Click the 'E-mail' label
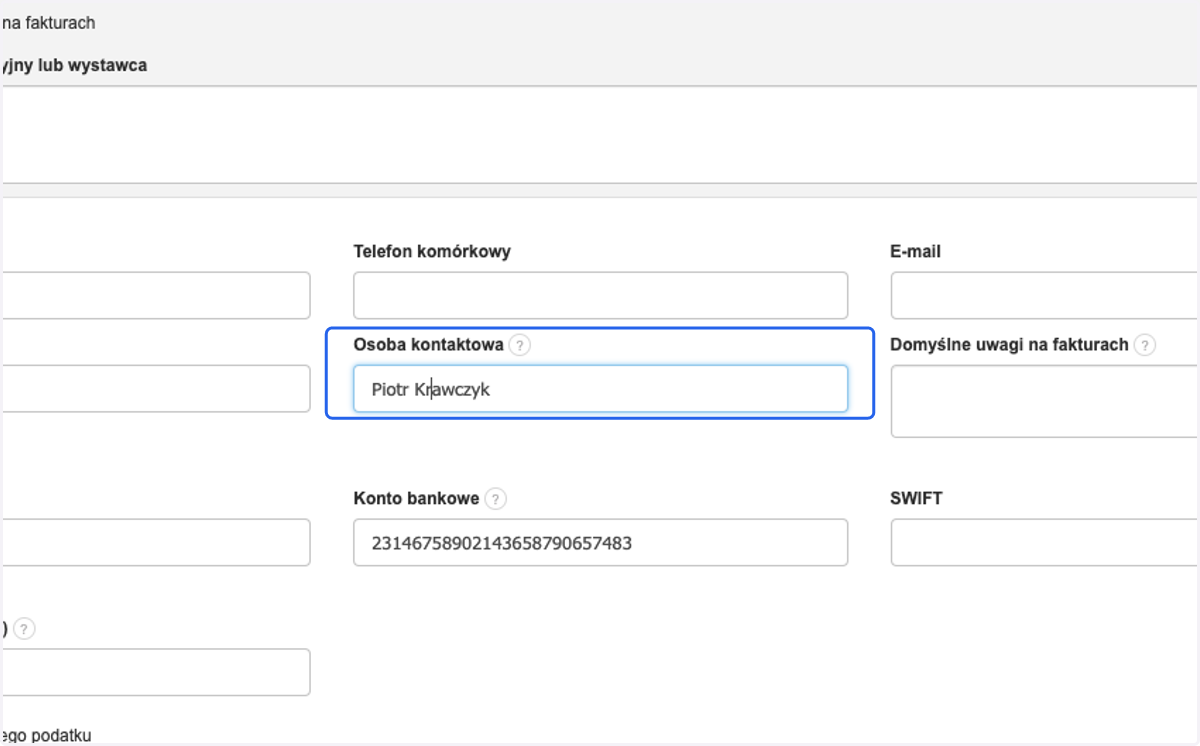This screenshot has height=746, width=1200. (x=916, y=252)
